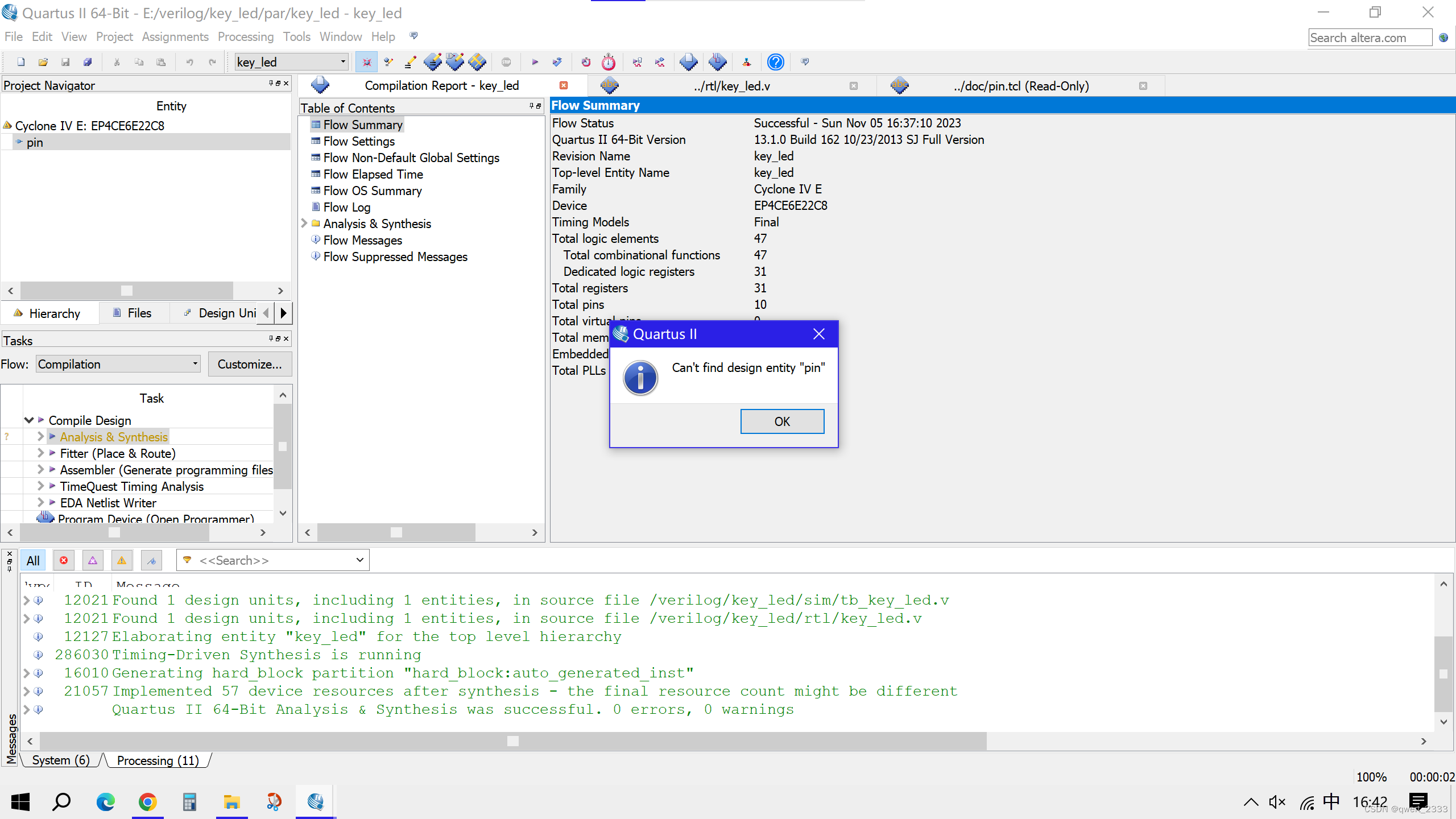The height and width of the screenshot is (819, 1456).
Task: Open the key_led revision dropdown
Action: [x=343, y=61]
